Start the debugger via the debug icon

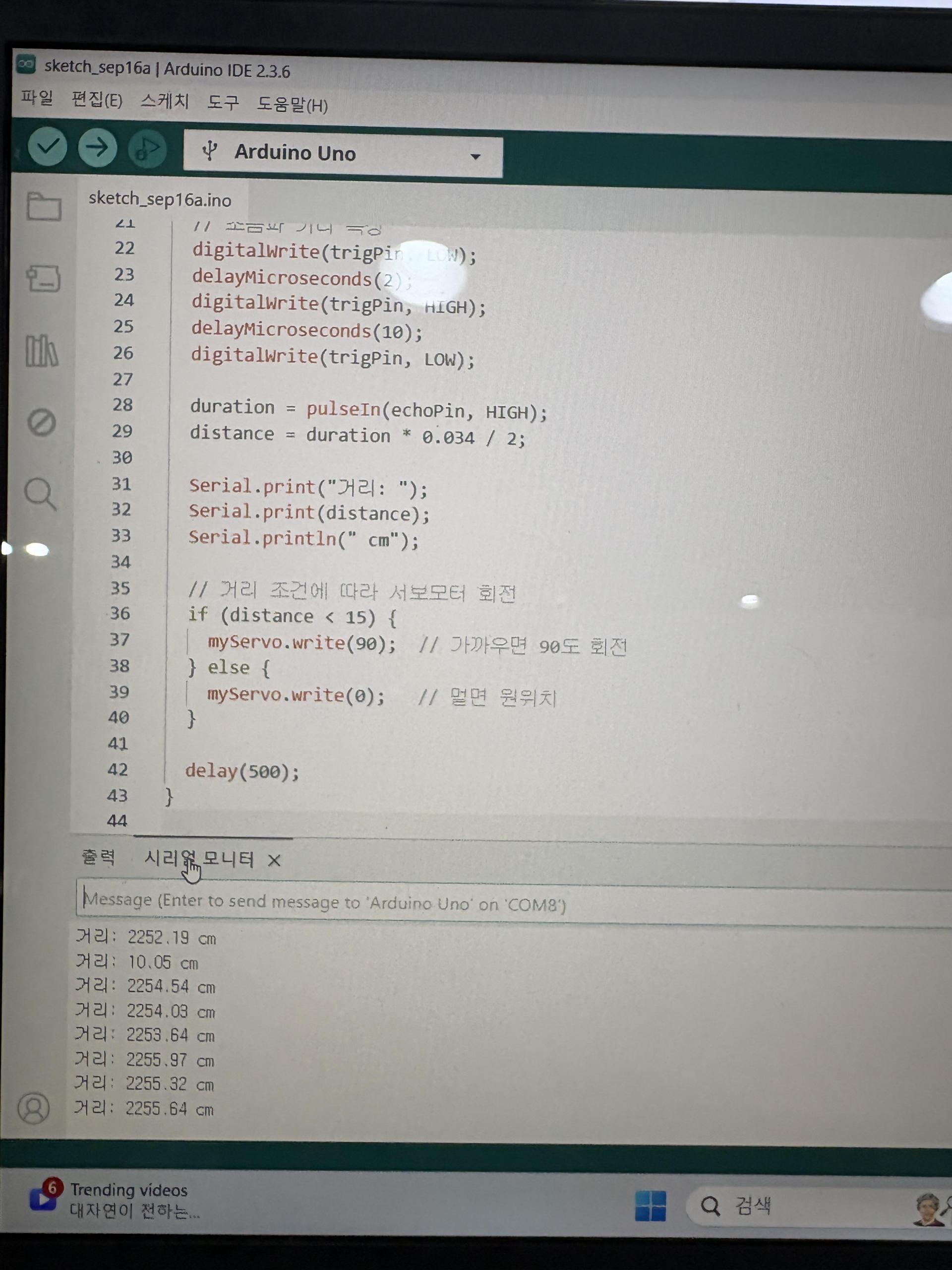[147, 149]
